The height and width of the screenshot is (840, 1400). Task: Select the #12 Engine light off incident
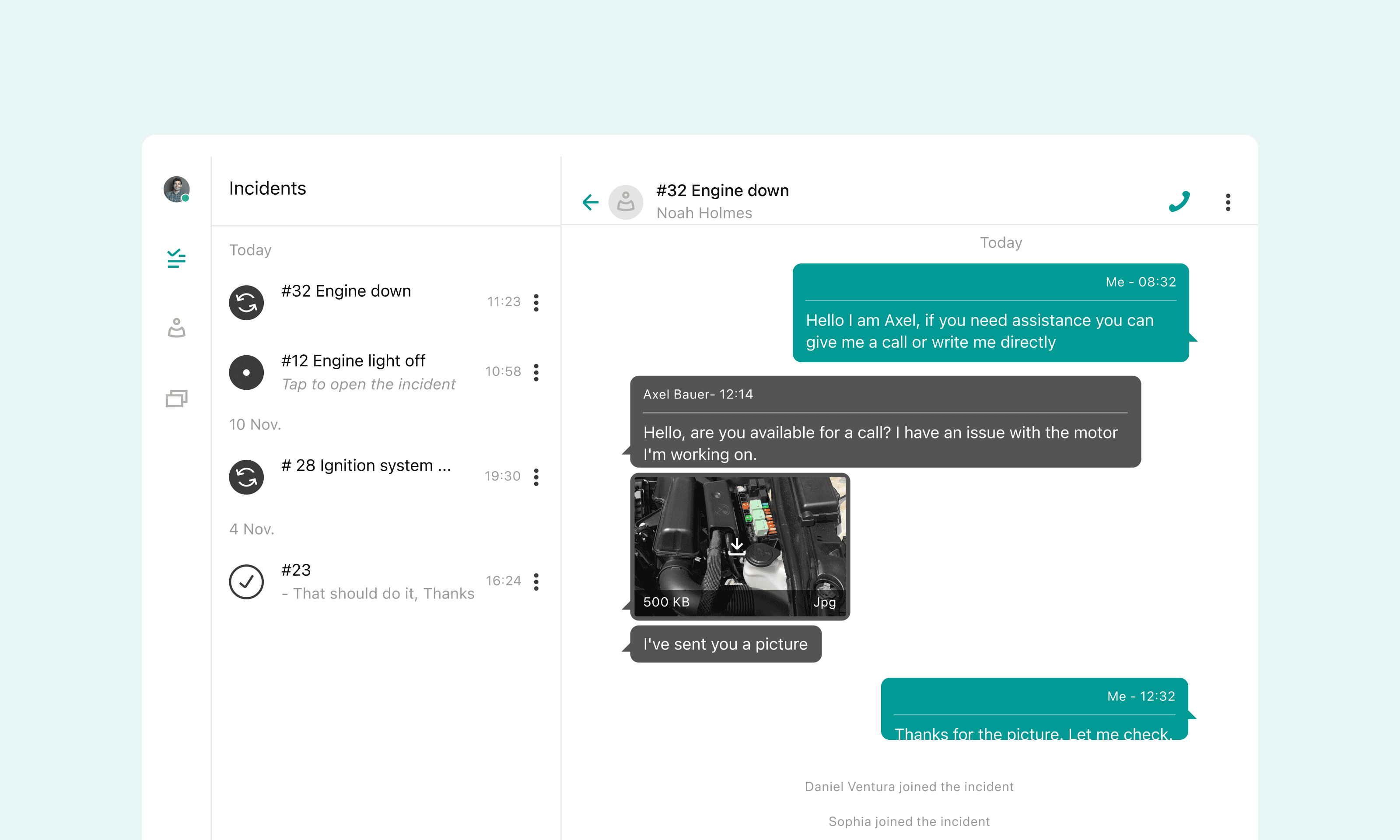353,361
